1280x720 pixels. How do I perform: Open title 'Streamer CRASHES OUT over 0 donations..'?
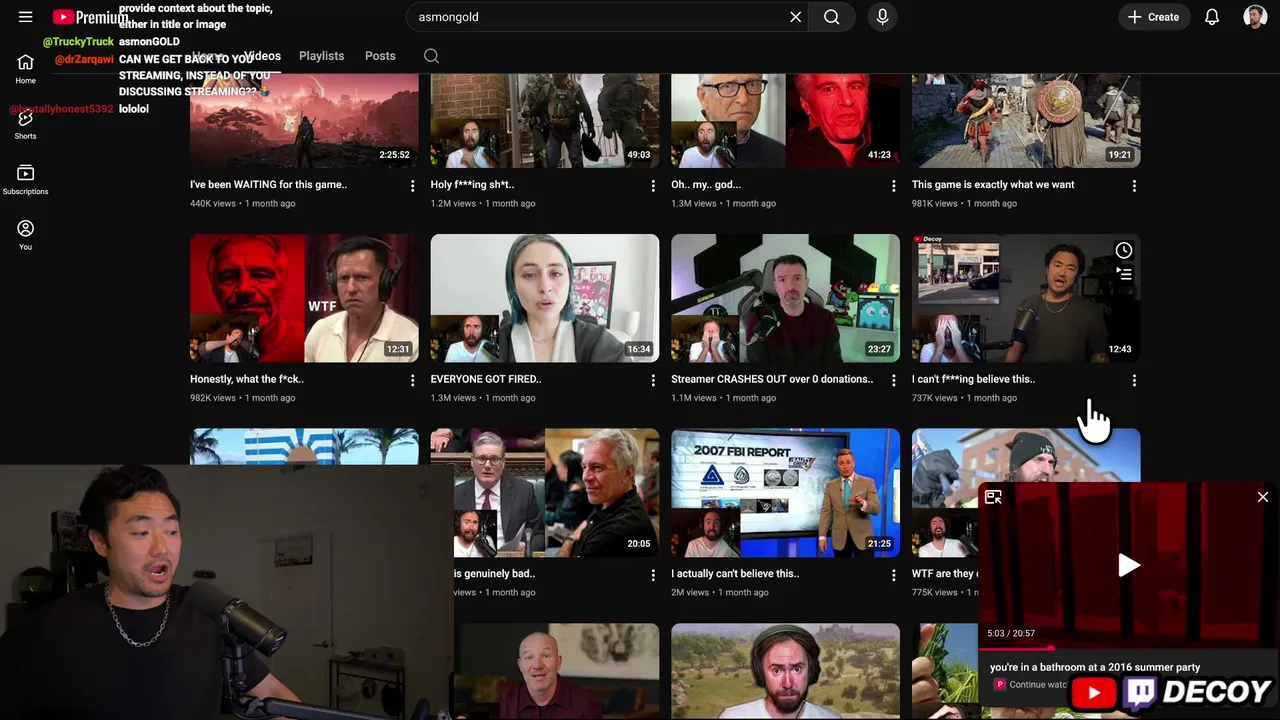click(772, 379)
